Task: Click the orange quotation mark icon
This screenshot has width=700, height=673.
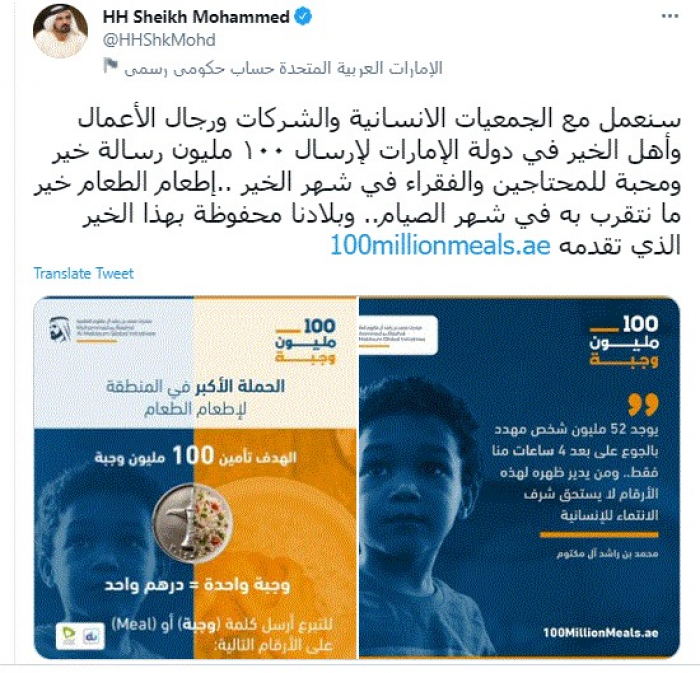Action: click(643, 404)
